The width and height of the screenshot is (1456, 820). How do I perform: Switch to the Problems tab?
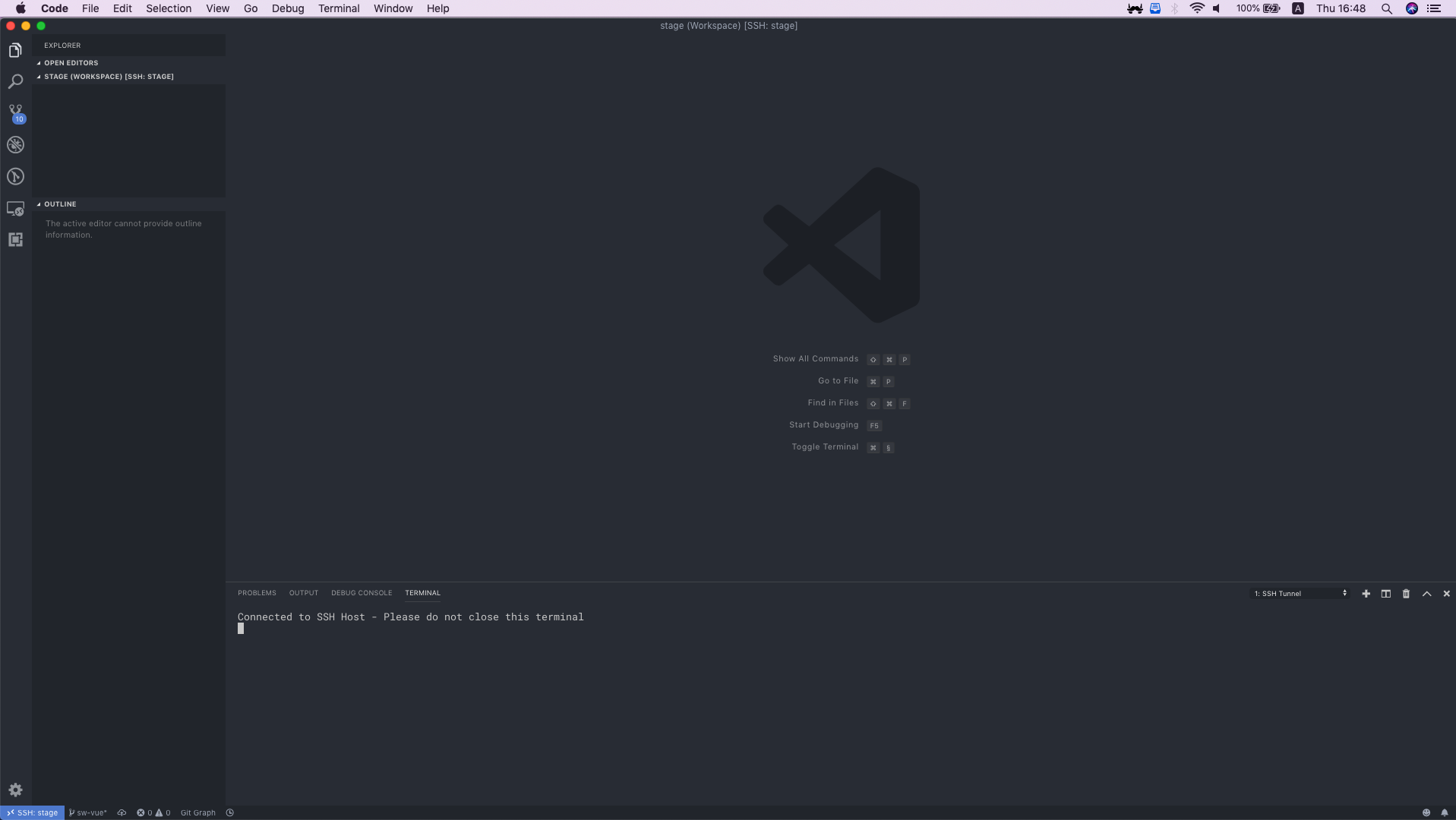point(257,593)
